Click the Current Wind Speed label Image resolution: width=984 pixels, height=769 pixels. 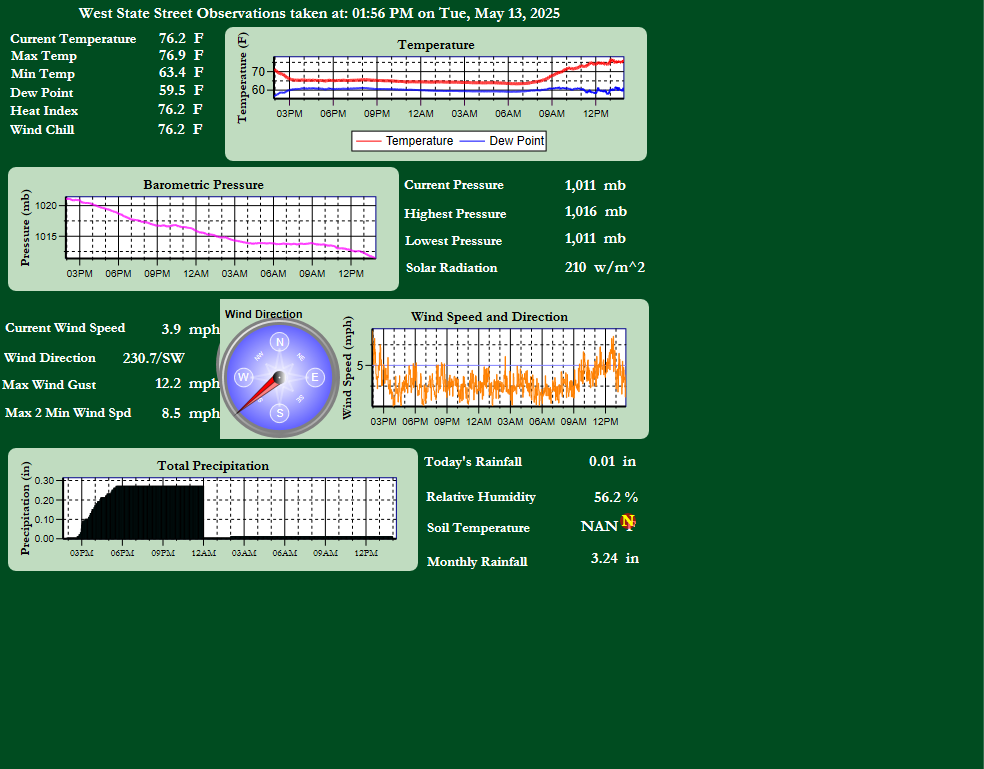[65, 328]
